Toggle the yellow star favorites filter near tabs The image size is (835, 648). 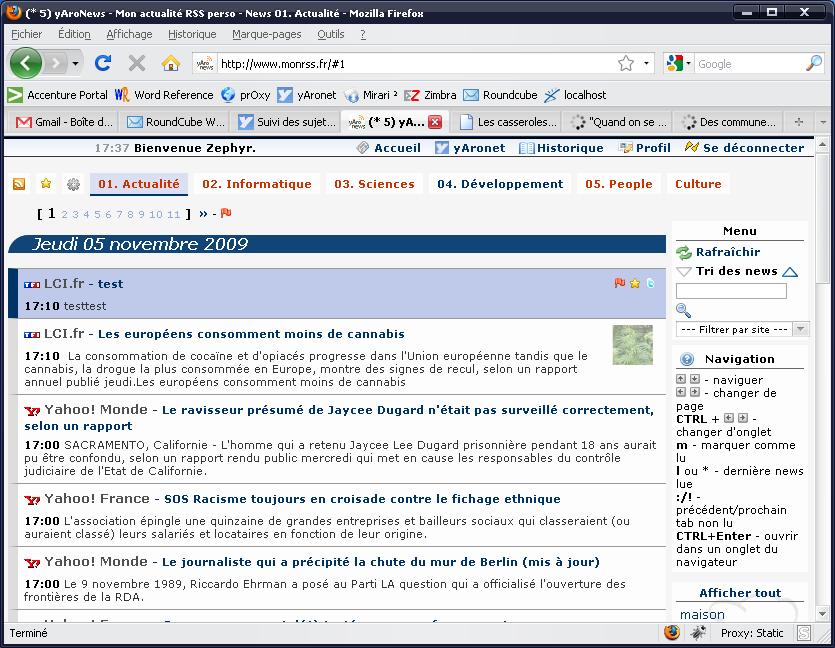pos(46,184)
